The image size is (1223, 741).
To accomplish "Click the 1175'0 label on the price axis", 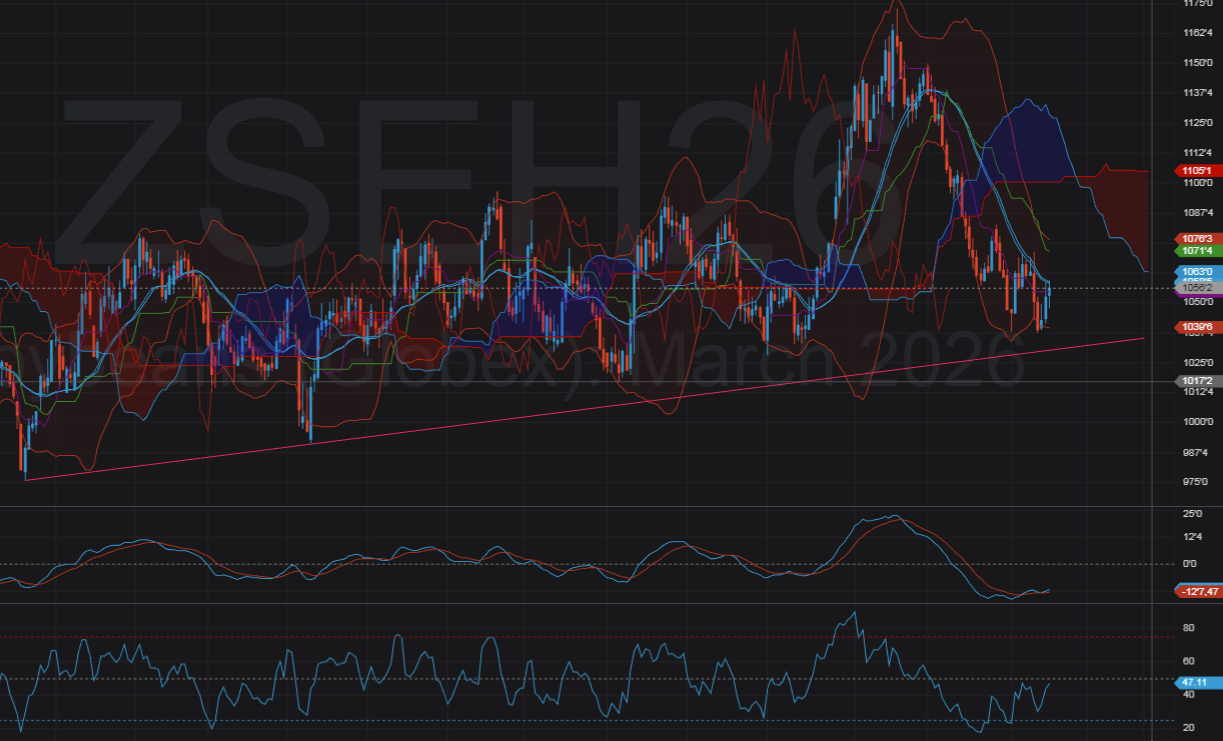I will click(x=1197, y=5).
